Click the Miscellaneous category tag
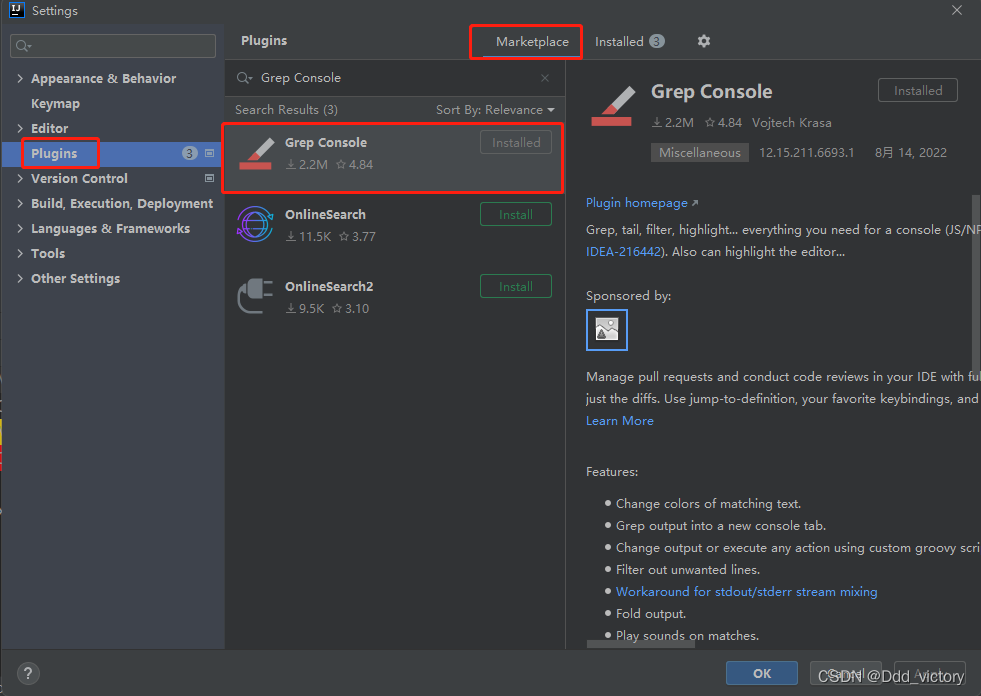Screen dimensions: 981x696 [x=699, y=153]
